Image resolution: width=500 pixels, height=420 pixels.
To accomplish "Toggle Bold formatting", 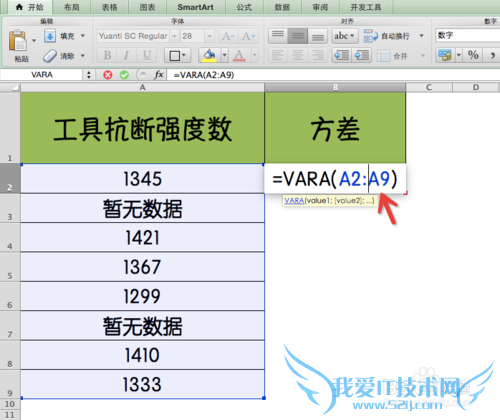I will 107,55.
